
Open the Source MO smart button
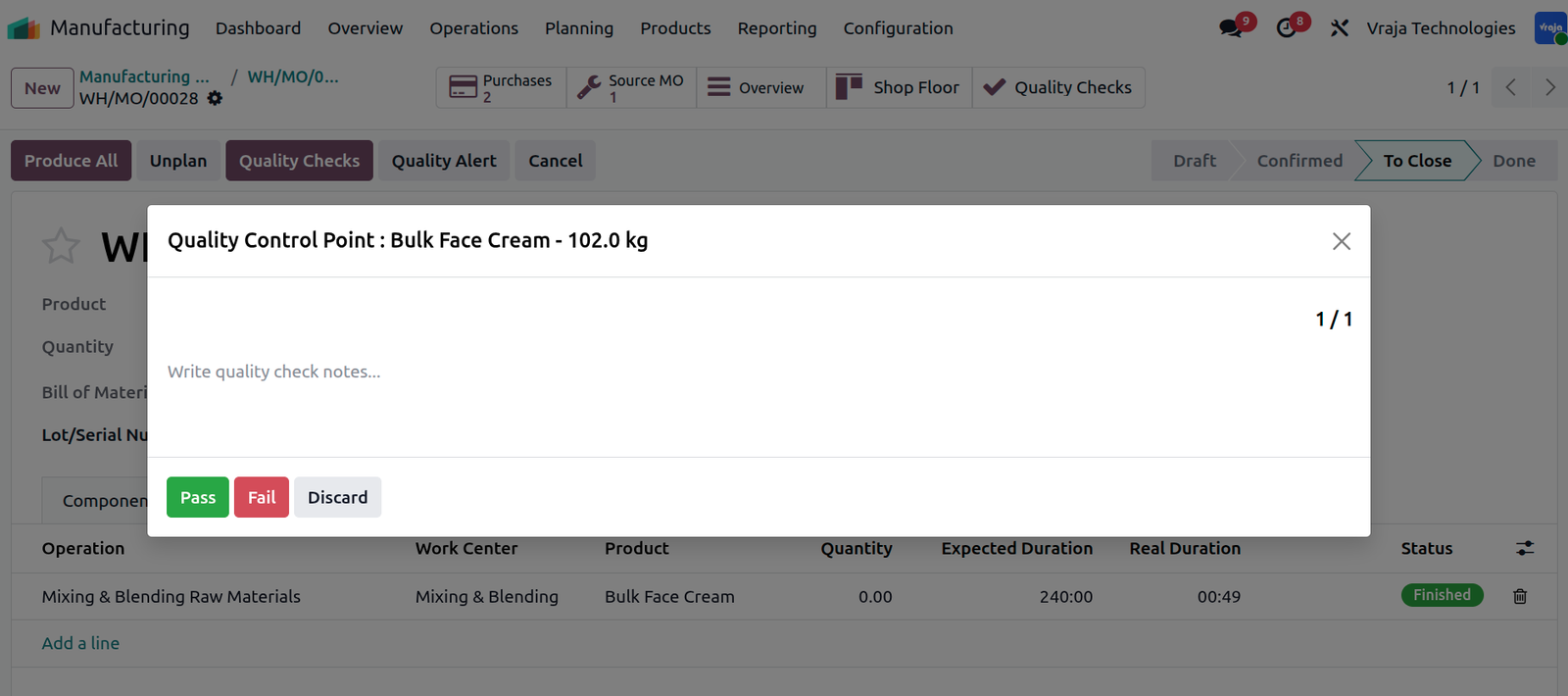(x=632, y=87)
